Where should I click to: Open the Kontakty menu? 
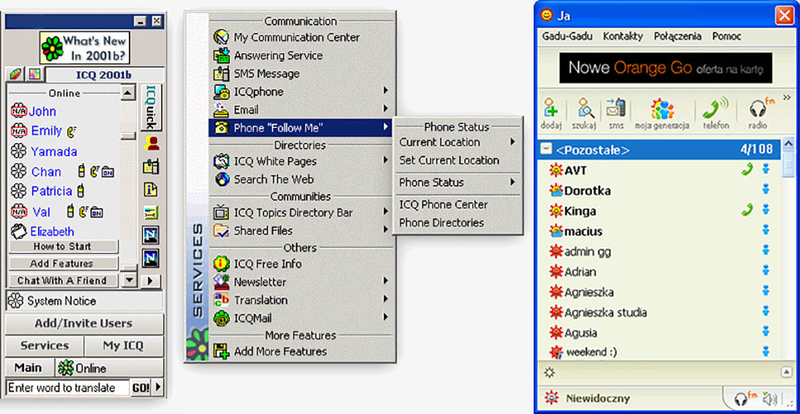coord(623,36)
